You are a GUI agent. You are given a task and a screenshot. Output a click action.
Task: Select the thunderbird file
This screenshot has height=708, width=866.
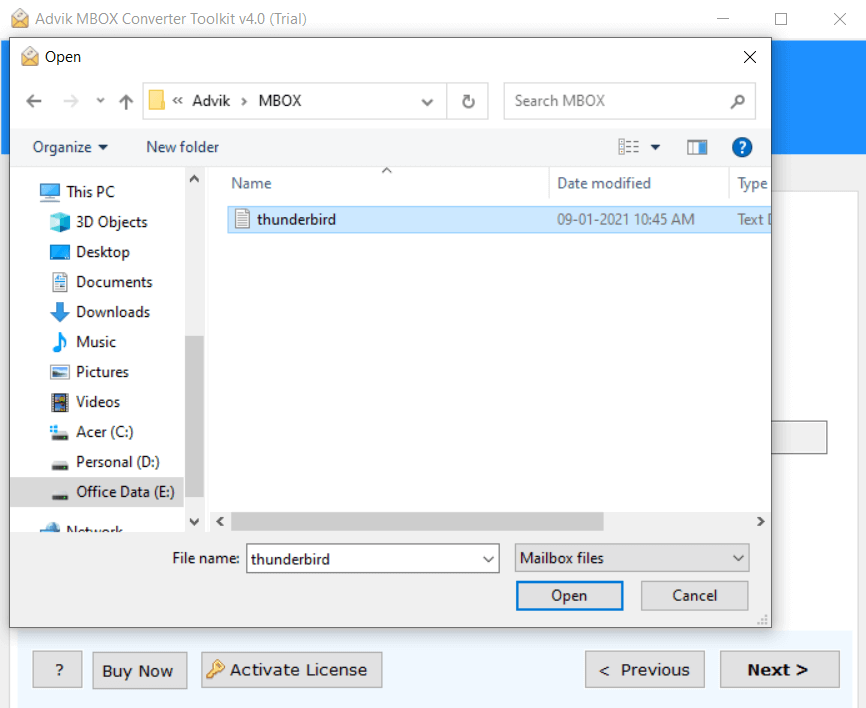(499, 220)
